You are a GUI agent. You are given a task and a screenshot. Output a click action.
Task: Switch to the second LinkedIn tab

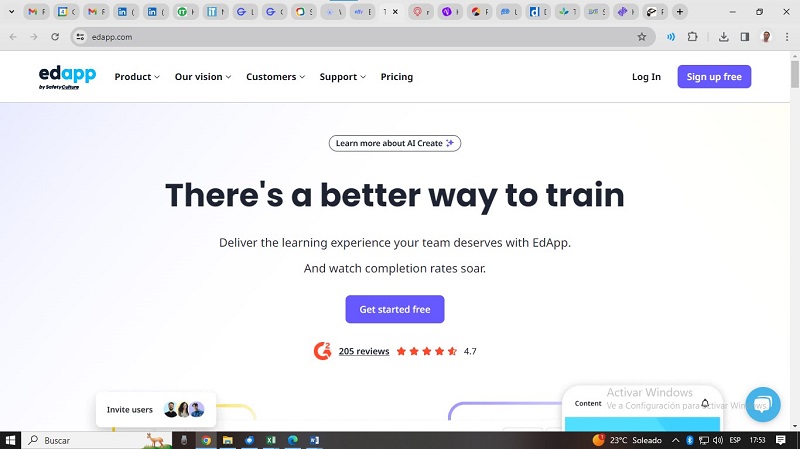156,12
